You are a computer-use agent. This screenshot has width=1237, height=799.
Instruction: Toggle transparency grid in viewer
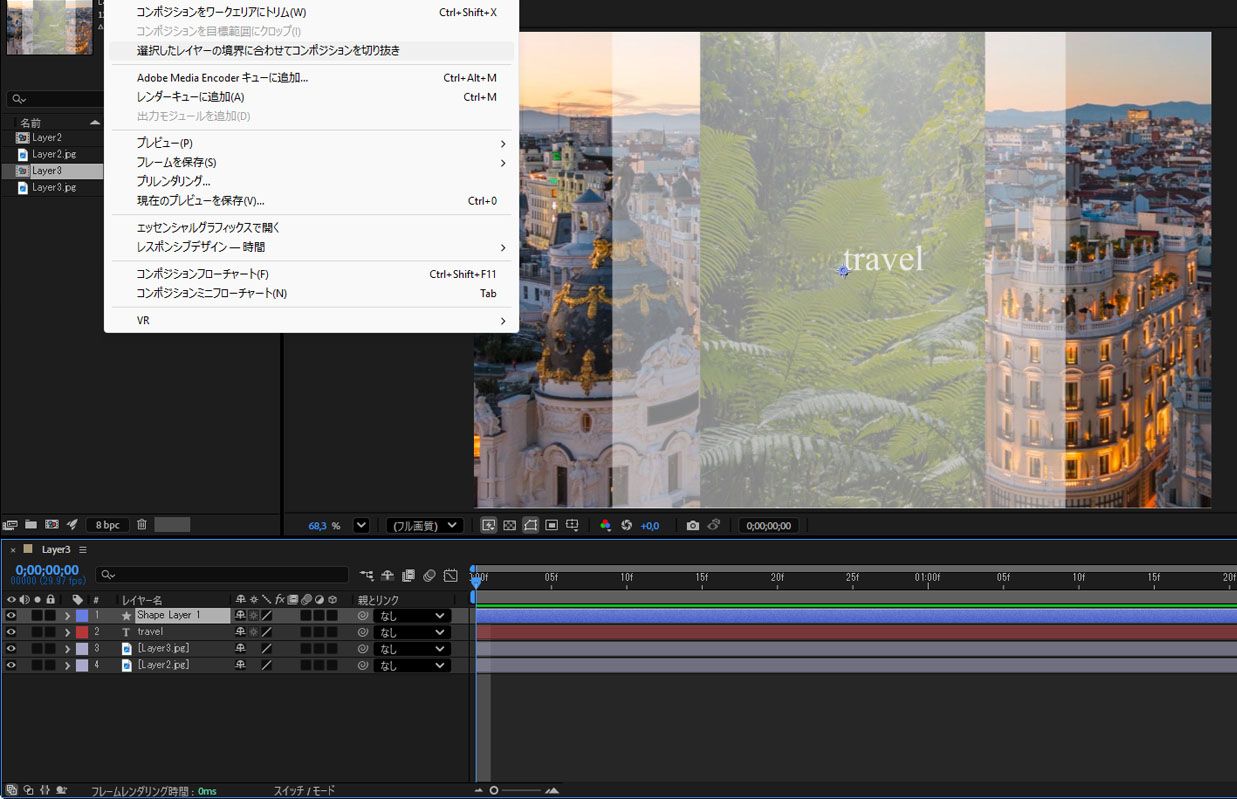[510, 525]
